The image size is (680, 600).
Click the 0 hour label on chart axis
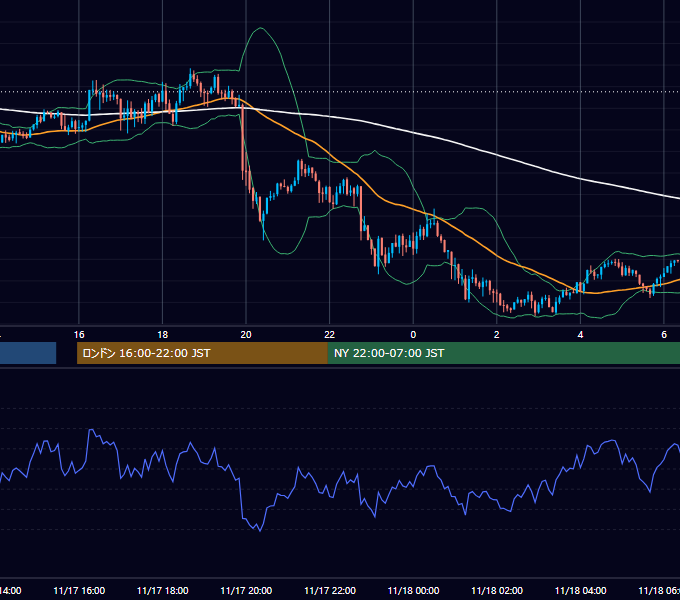click(413, 335)
